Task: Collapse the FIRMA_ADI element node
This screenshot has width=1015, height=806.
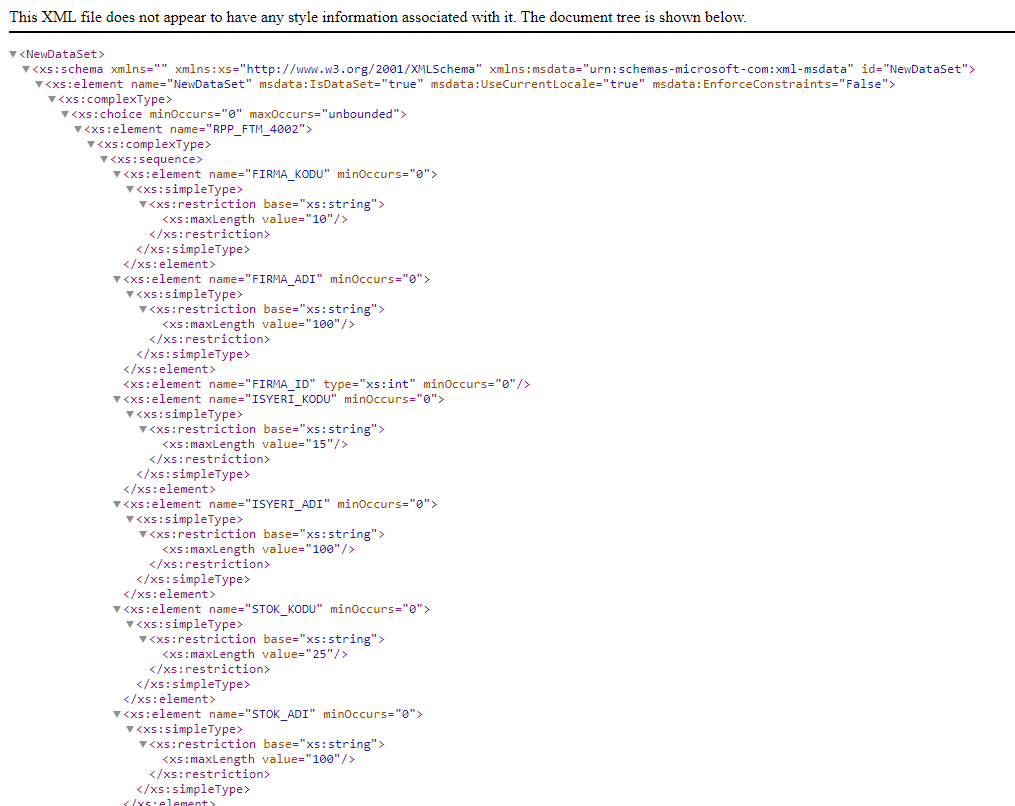Action: point(117,279)
